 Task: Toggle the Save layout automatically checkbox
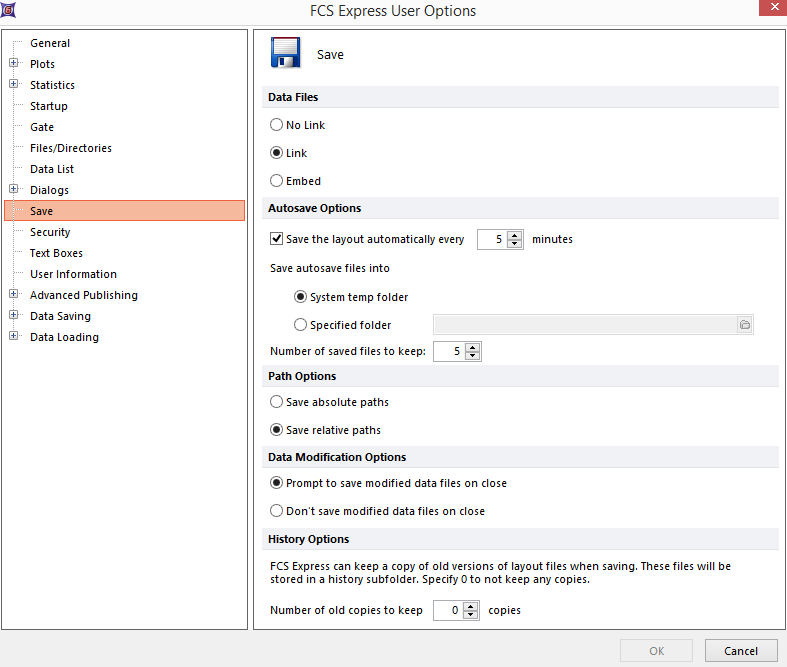coord(277,240)
